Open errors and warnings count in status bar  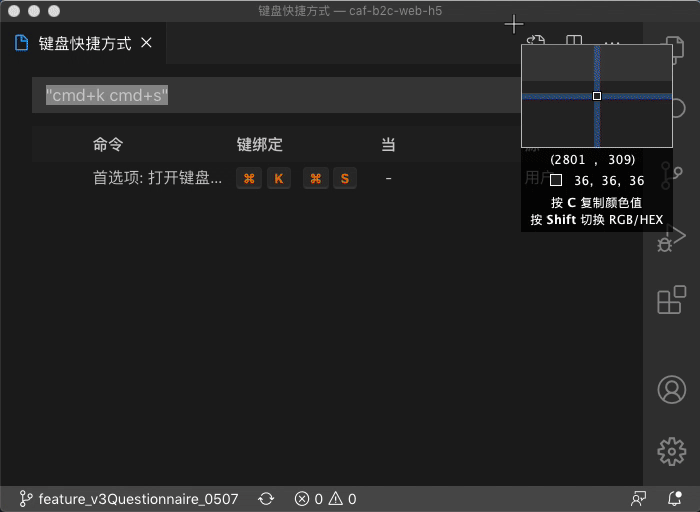pyautogui.click(x=325, y=499)
